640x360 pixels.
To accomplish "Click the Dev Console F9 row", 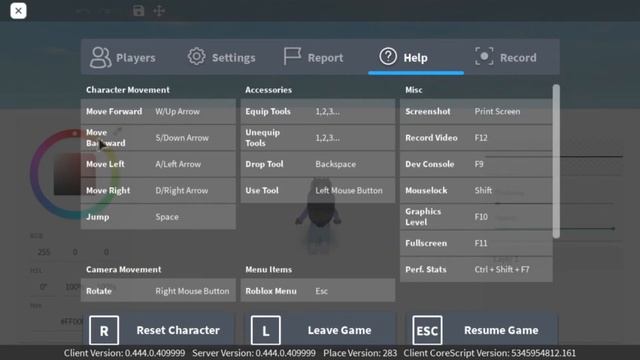I will pos(476,164).
